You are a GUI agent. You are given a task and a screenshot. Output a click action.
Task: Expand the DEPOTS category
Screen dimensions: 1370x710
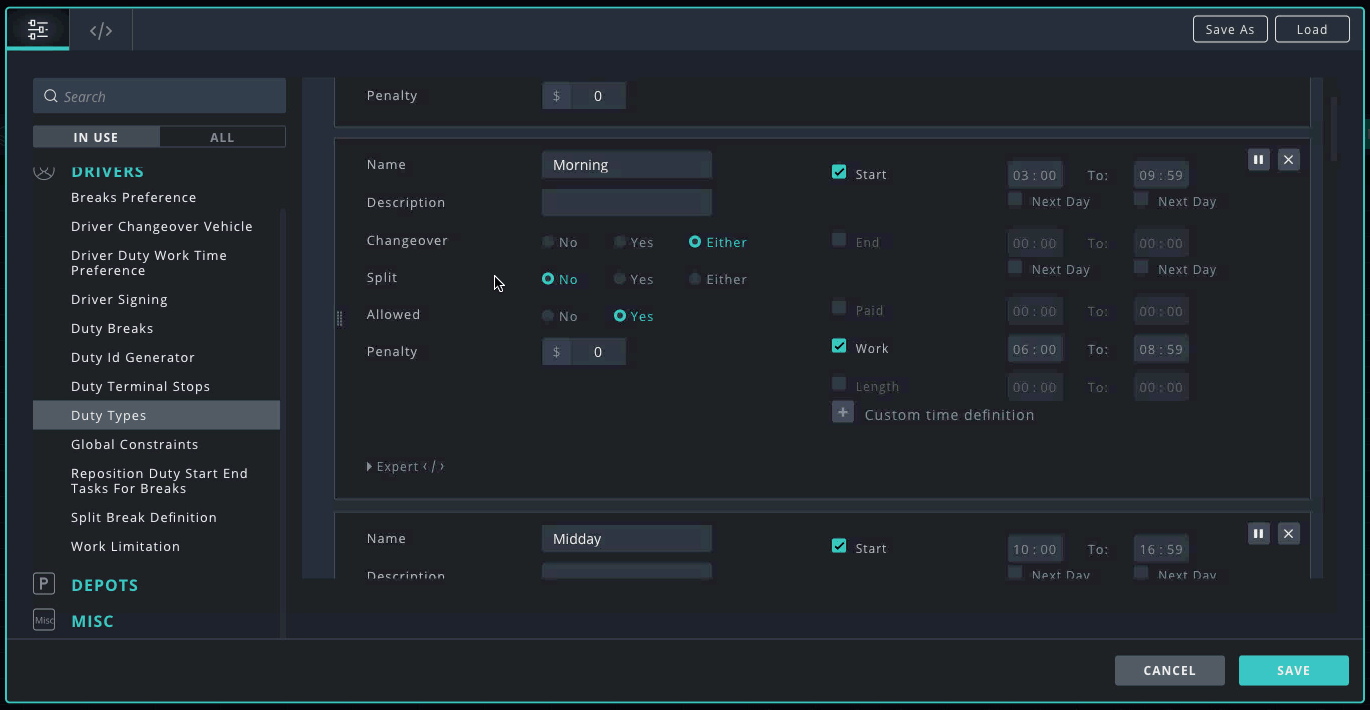(x=105, y=585)
